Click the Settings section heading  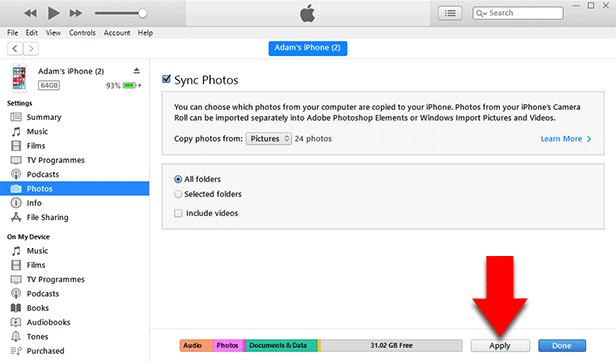(20, 103)
